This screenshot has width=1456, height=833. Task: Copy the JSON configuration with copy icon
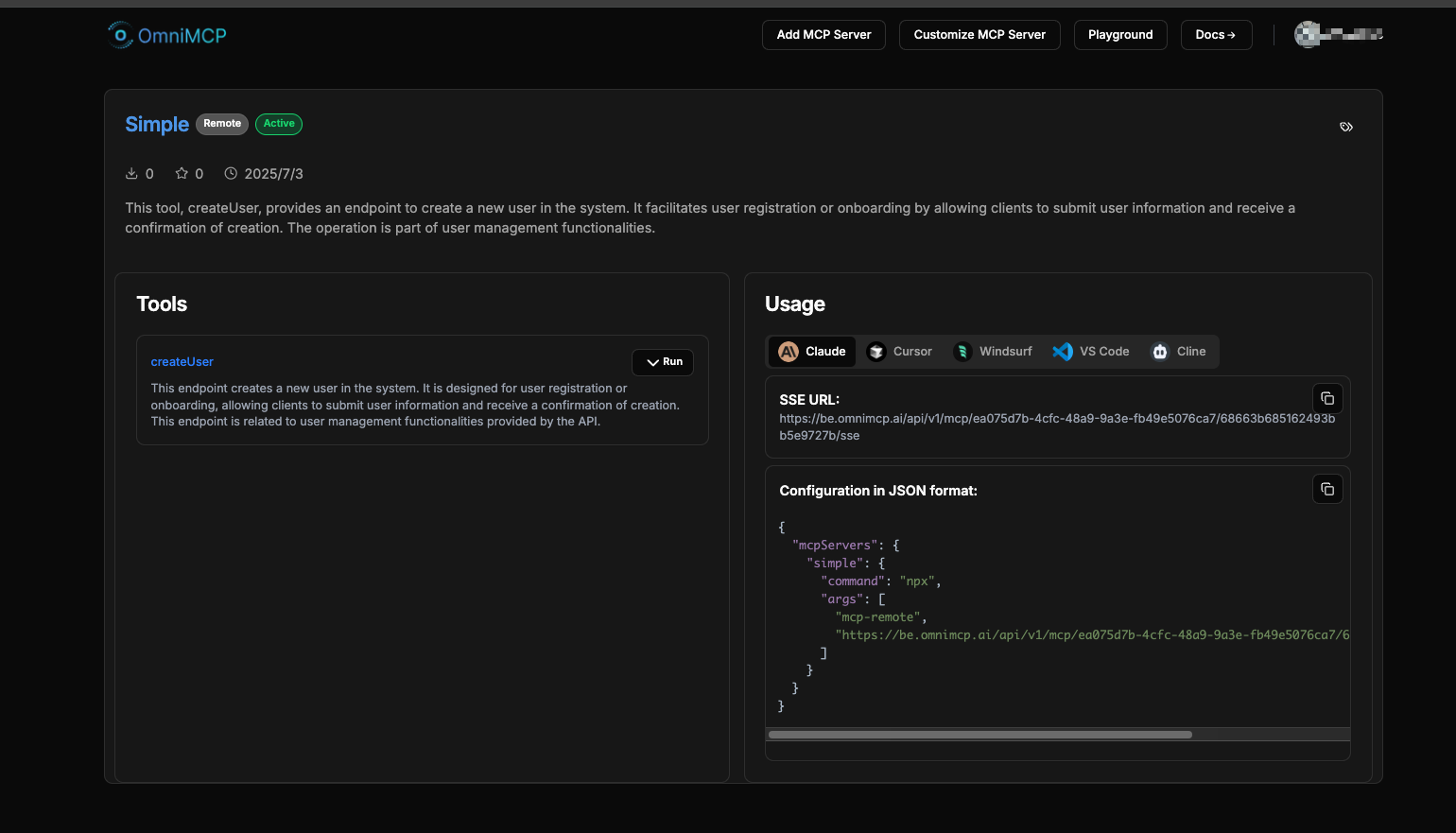coord(1326,489)
